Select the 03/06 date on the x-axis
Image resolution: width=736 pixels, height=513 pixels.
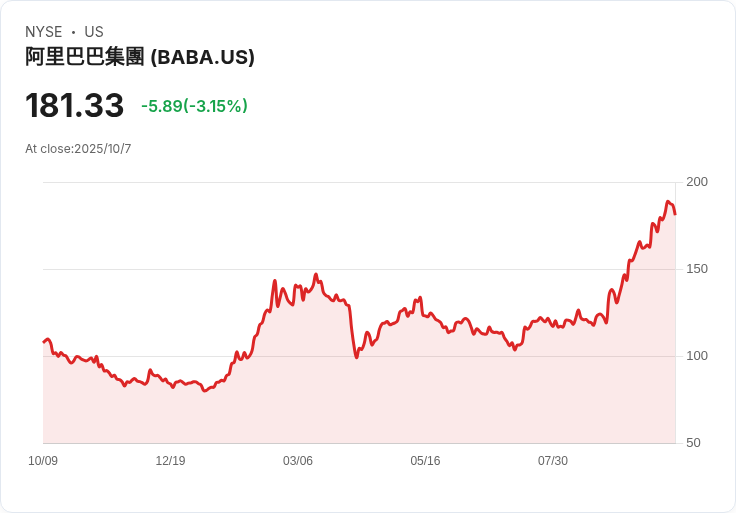click(x=298, y=461)
